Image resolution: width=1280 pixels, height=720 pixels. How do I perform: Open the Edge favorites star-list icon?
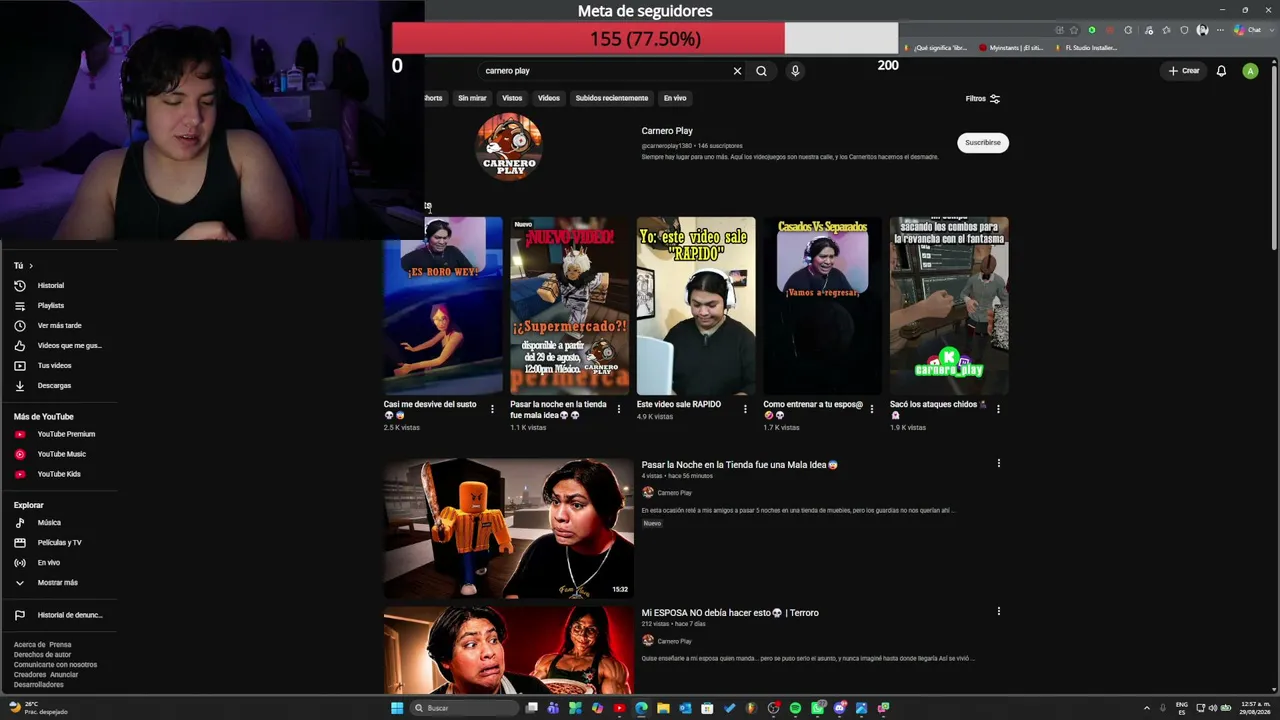click(x=1166, y=30)
